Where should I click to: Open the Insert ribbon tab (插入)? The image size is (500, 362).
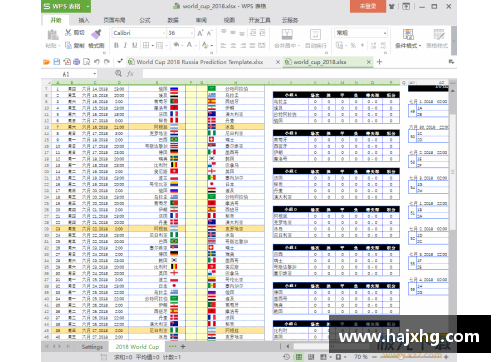pyautogui.click(x=84, y=20)
